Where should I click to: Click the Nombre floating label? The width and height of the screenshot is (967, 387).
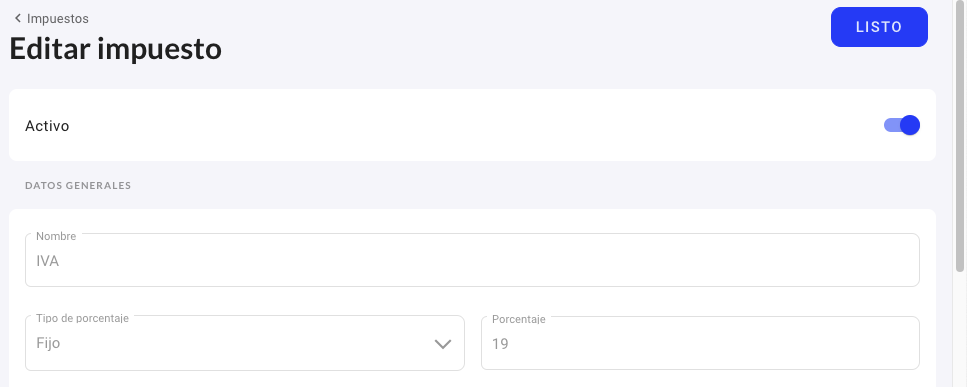click(x=56, y=236)
